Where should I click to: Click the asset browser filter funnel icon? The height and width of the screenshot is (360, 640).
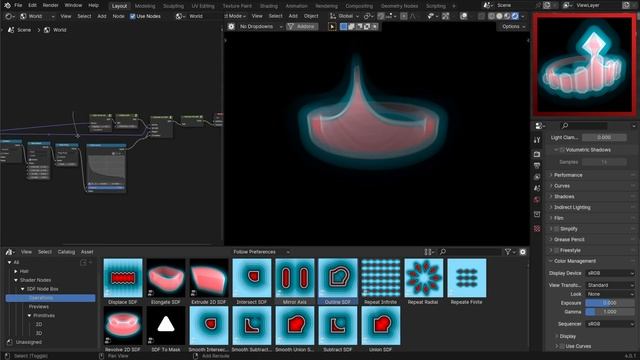point(508,252)
